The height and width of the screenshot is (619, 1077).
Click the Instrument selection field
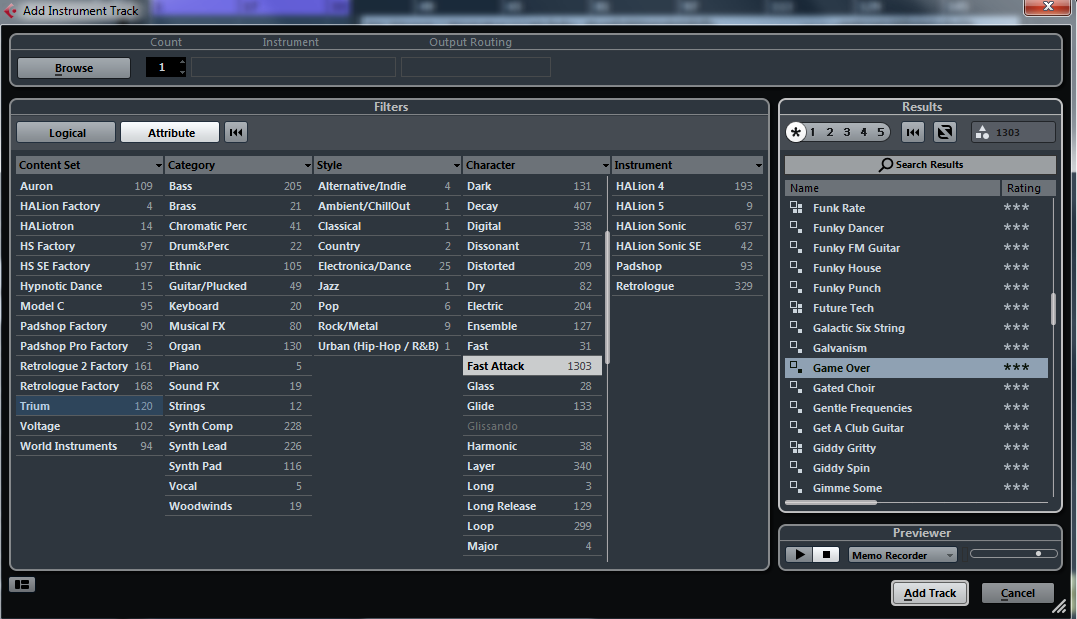click(293, 67)
